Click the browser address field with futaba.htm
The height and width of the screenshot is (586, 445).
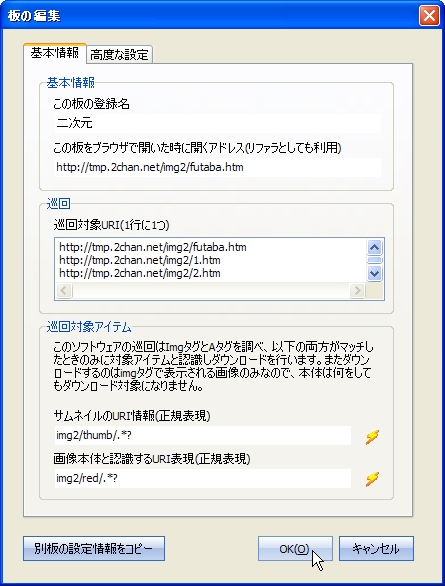pos(218,167)
